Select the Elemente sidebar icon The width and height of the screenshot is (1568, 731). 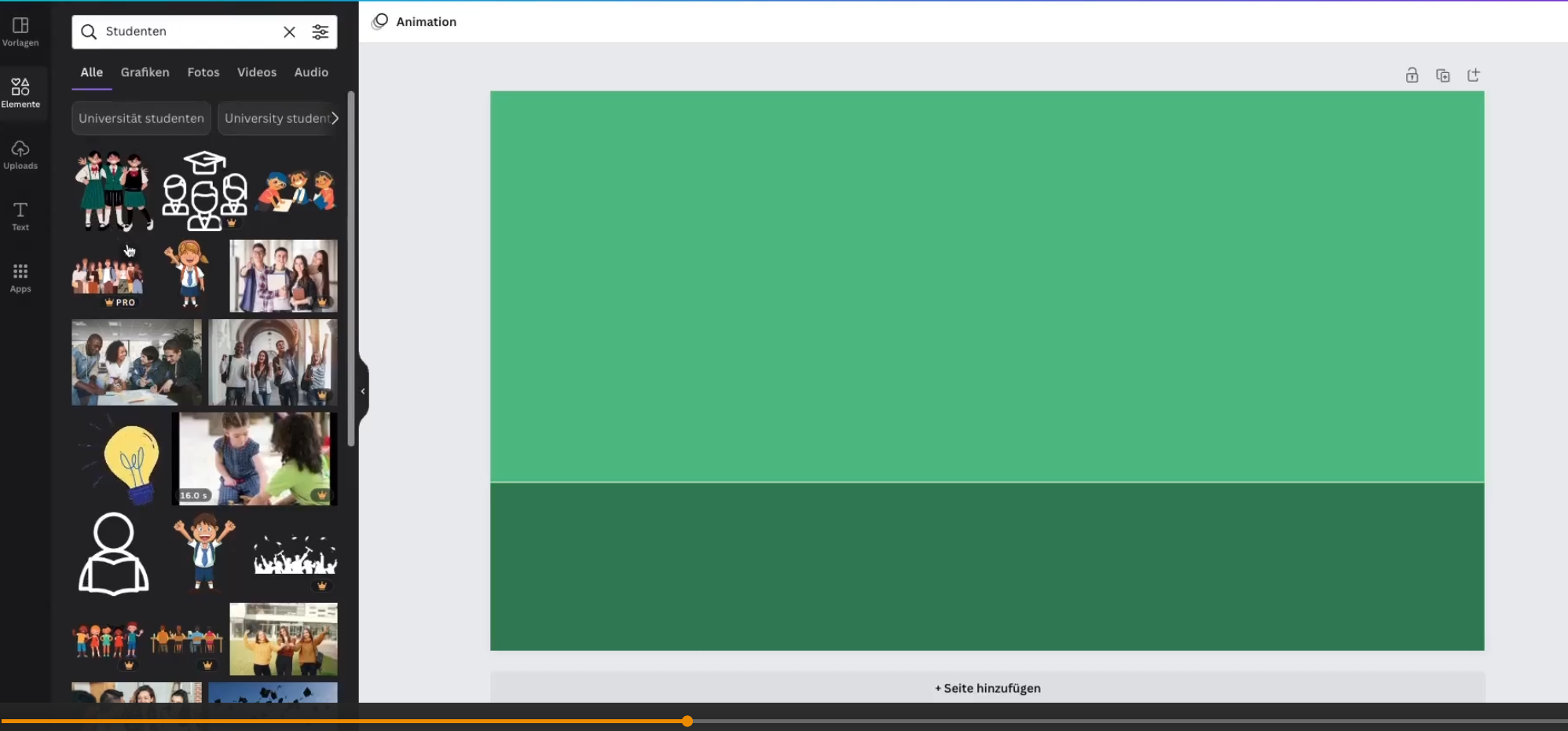pos(20,93)
